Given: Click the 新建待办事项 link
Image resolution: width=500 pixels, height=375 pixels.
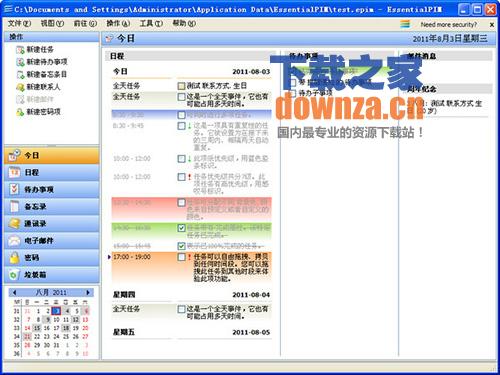Looking at the screenshot, I should click(47, 62).
